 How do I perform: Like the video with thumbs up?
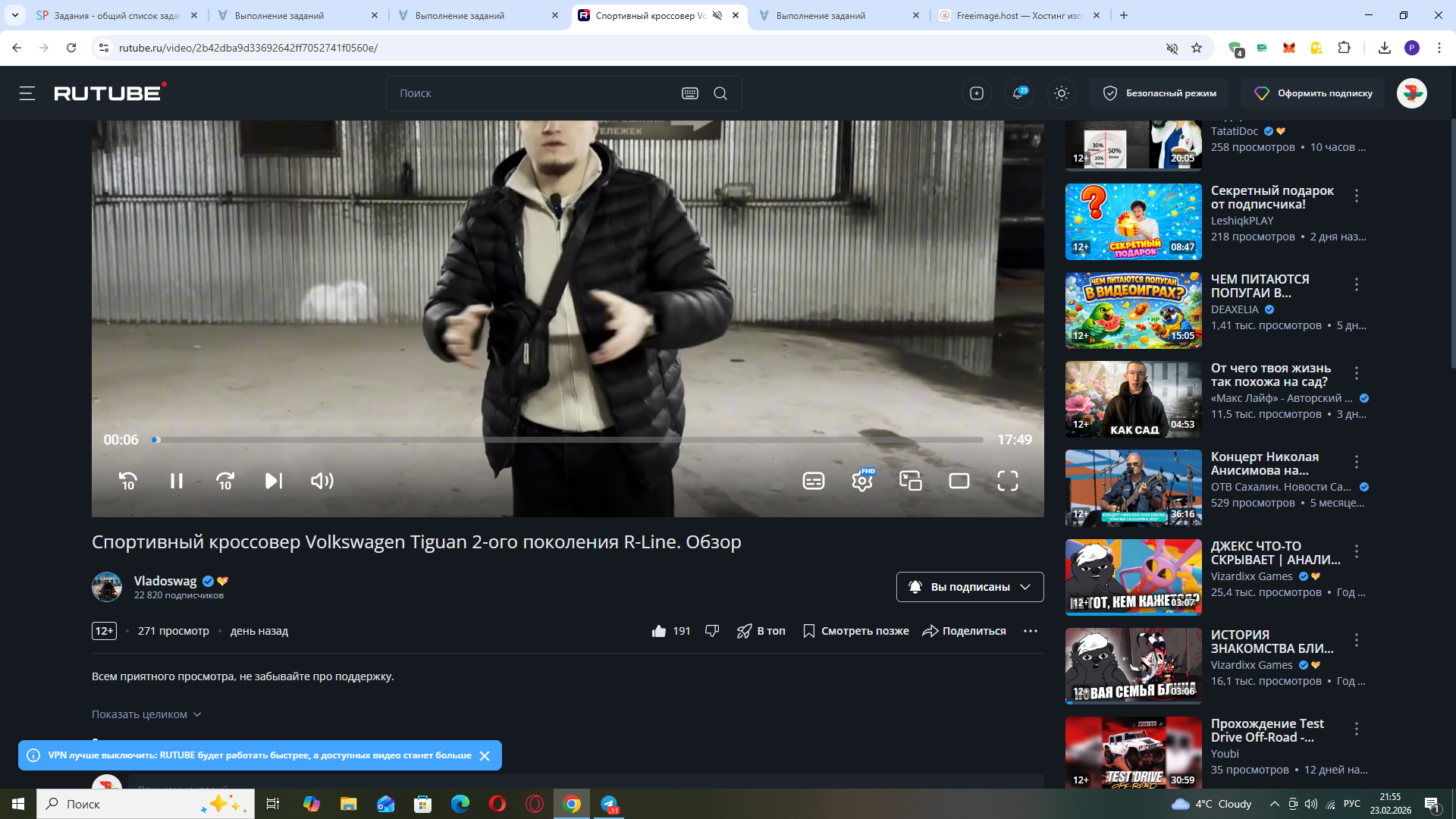659,631
